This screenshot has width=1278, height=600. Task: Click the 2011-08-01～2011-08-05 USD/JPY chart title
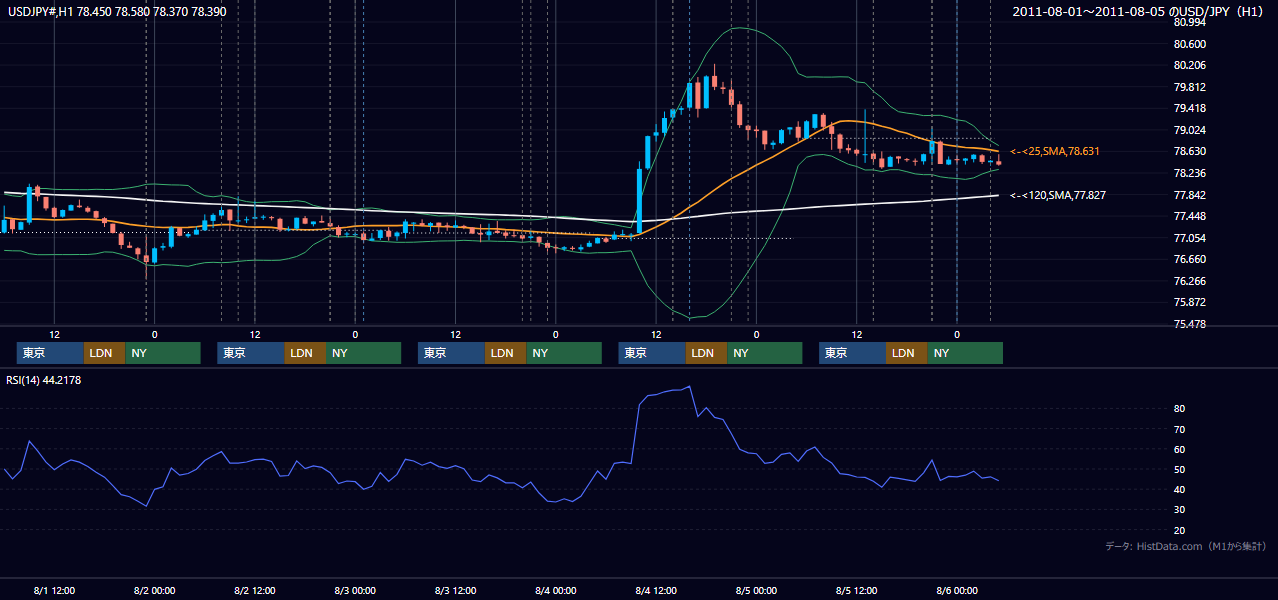[1138, 12]
